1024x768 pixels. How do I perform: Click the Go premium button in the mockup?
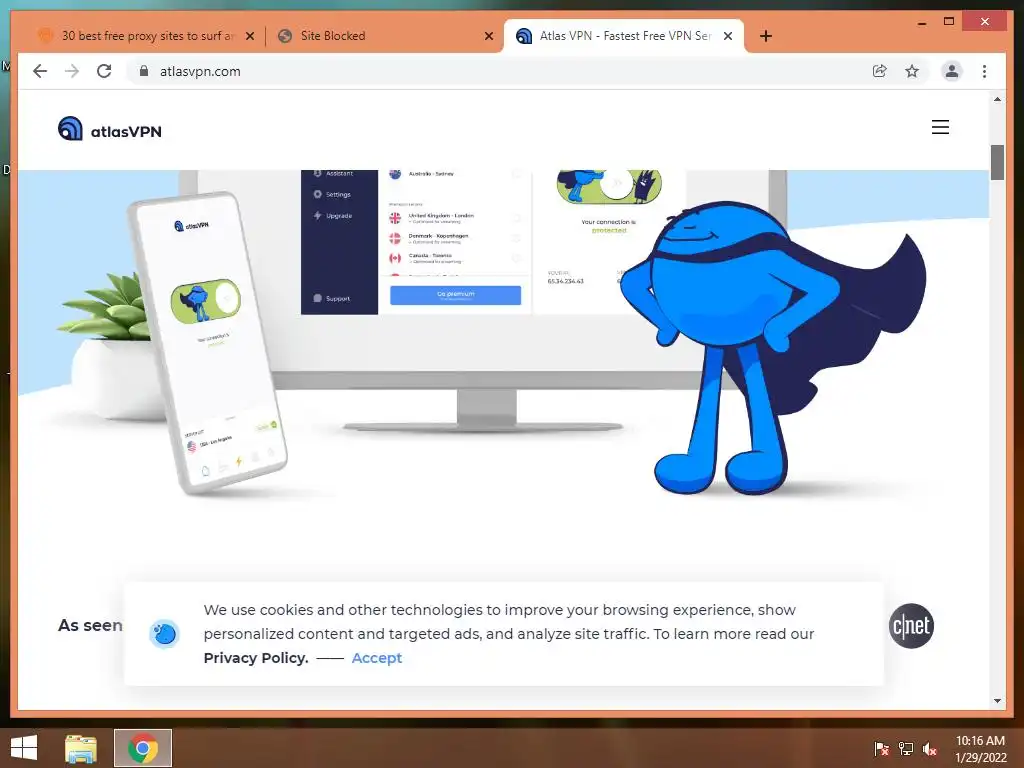point(455,295)
